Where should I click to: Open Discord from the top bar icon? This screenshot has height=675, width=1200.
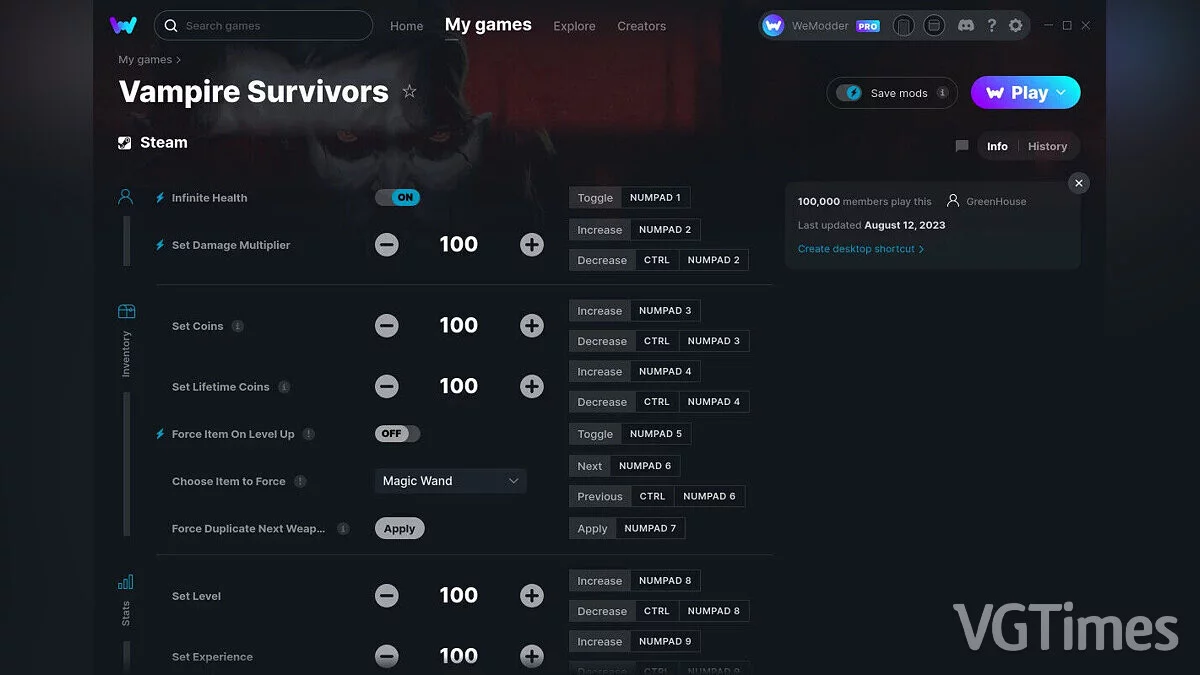[x=966, y=25]
